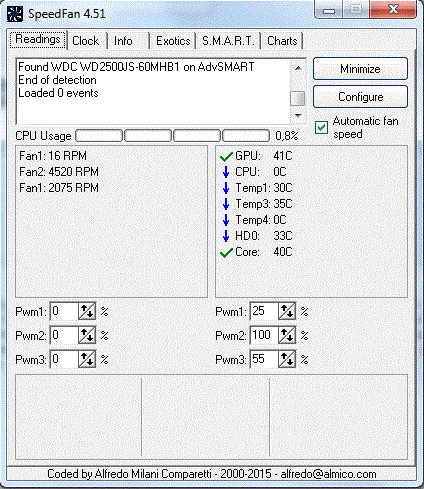This screenshot has height=489, width=424.
Task: Click the 0,8% CPU usage value
Action: [x=287, y=136]
